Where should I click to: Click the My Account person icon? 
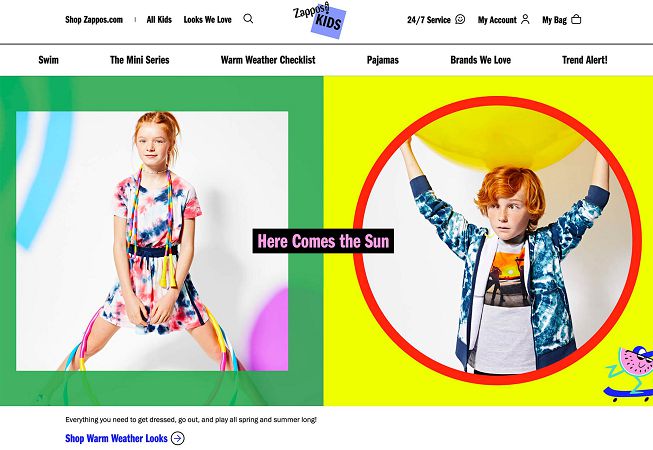click(x=525, y=19)
